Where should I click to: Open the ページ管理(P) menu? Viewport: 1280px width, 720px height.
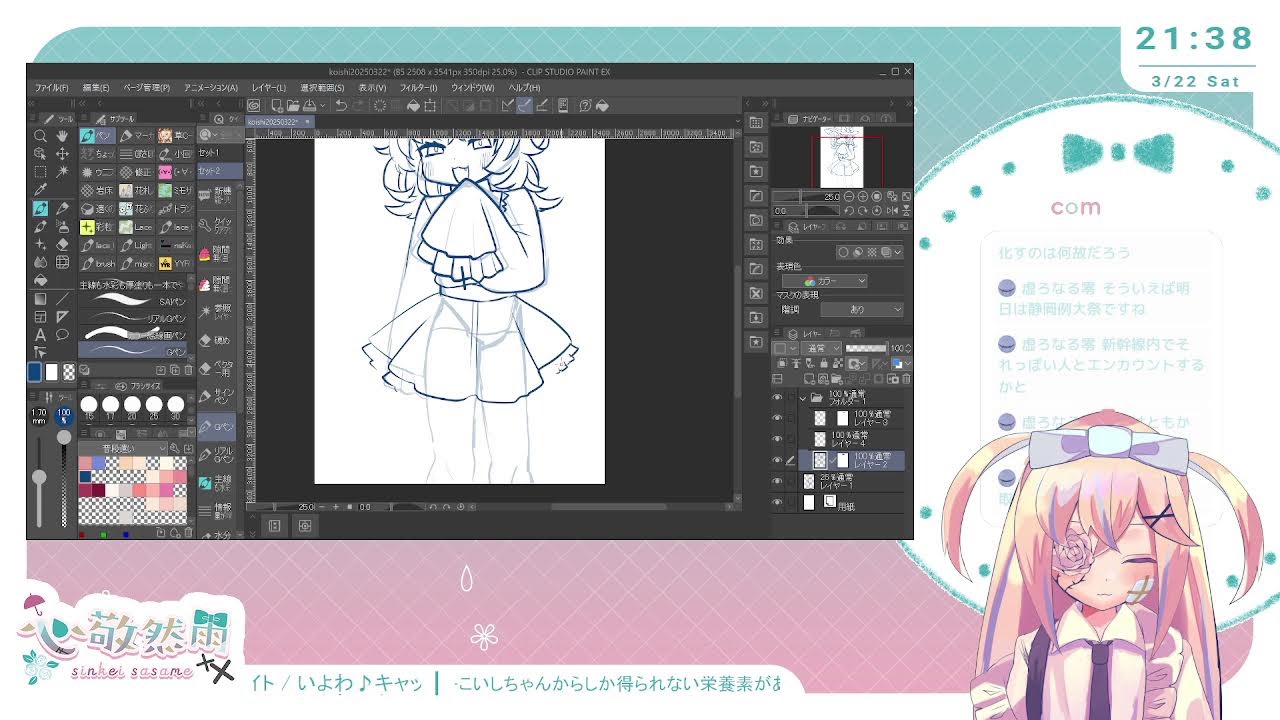pyautogui.click(x=146, y=88)
